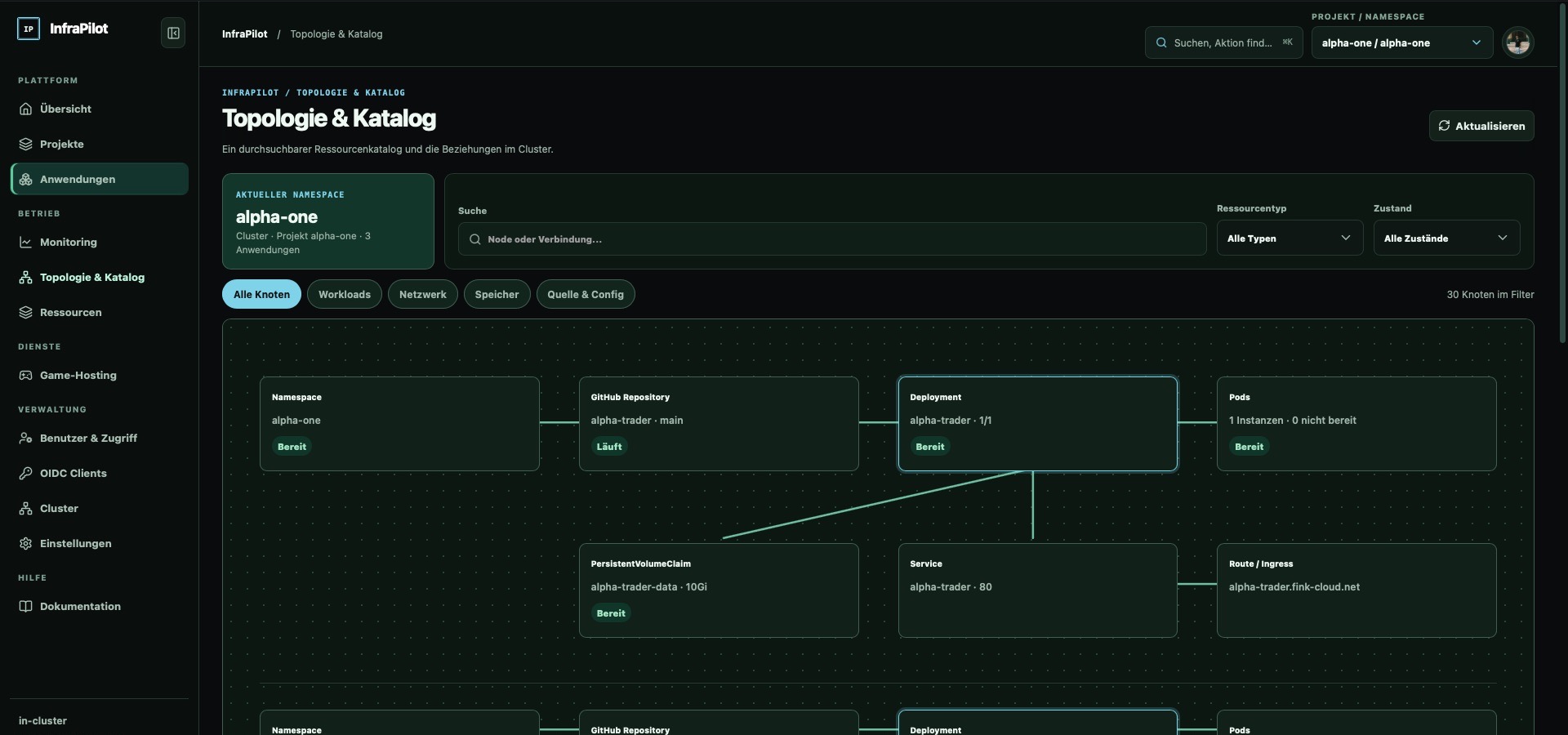Select the Route / Ingress alpha-trader.fink-cloud.net node
Viewport: 1568px width, 735px height.
click(x=1356, y=590)
